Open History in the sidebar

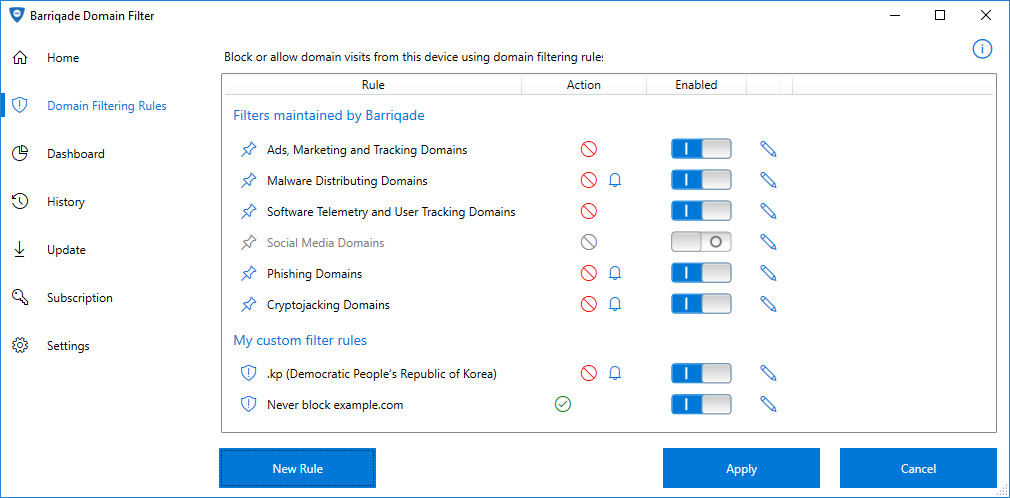[x=66, y=202]
